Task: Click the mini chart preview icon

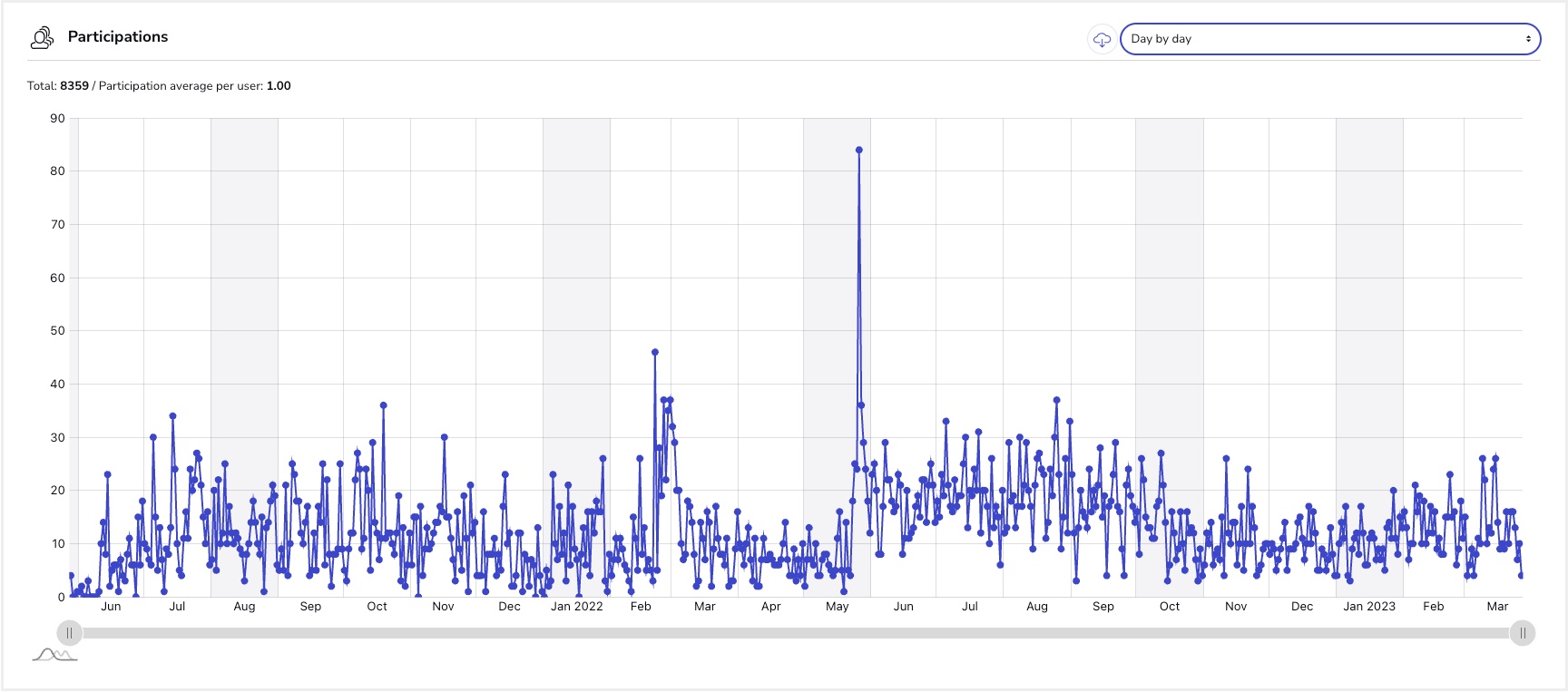Action: pyautogui.click(x=54, y=655)
